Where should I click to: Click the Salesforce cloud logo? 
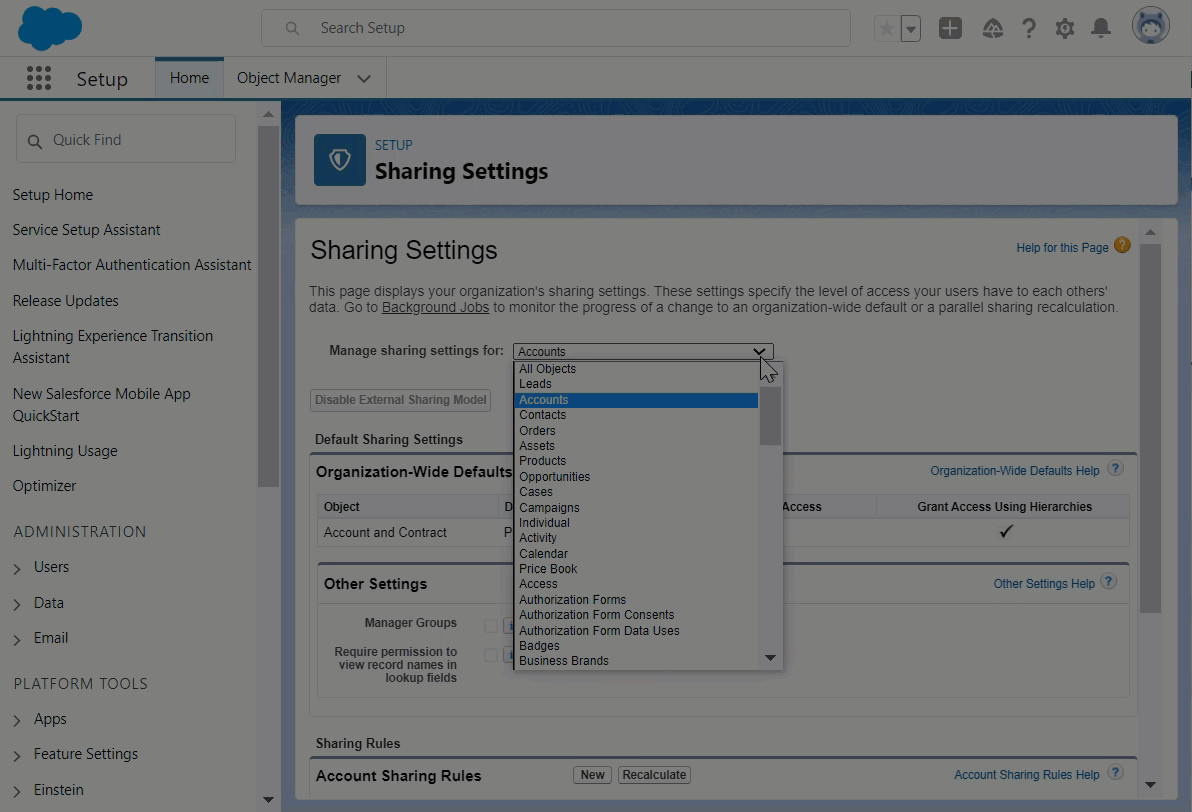click(x=49, y=28)
